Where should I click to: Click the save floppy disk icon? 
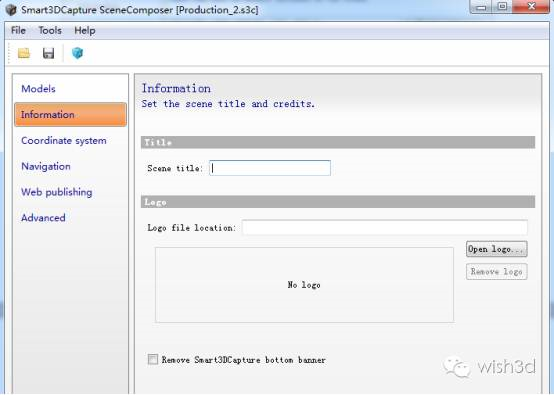coord(48,53)
